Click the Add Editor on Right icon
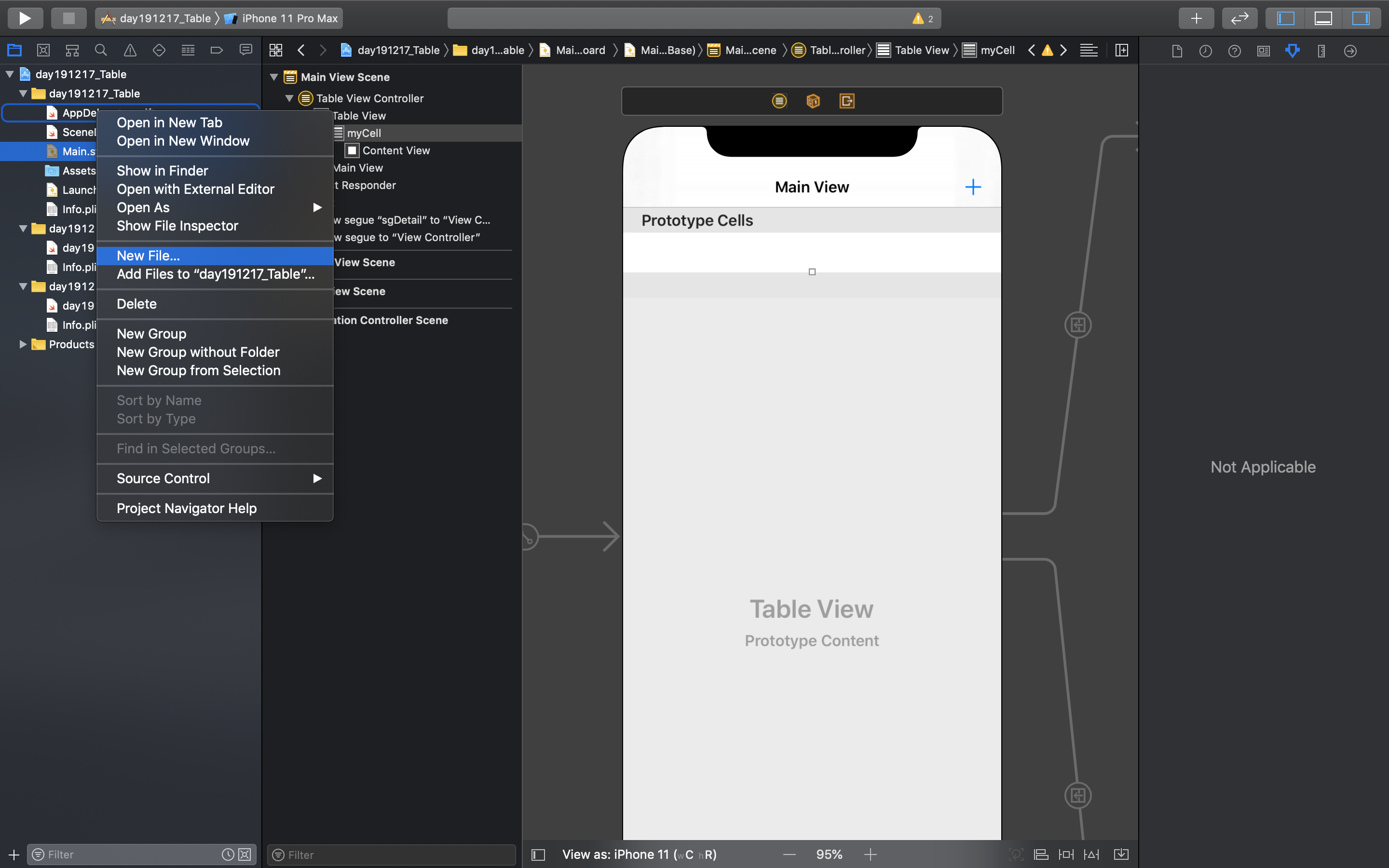Image resolution: width=1389 pixels, height=868 pixels. point(1121,51)
